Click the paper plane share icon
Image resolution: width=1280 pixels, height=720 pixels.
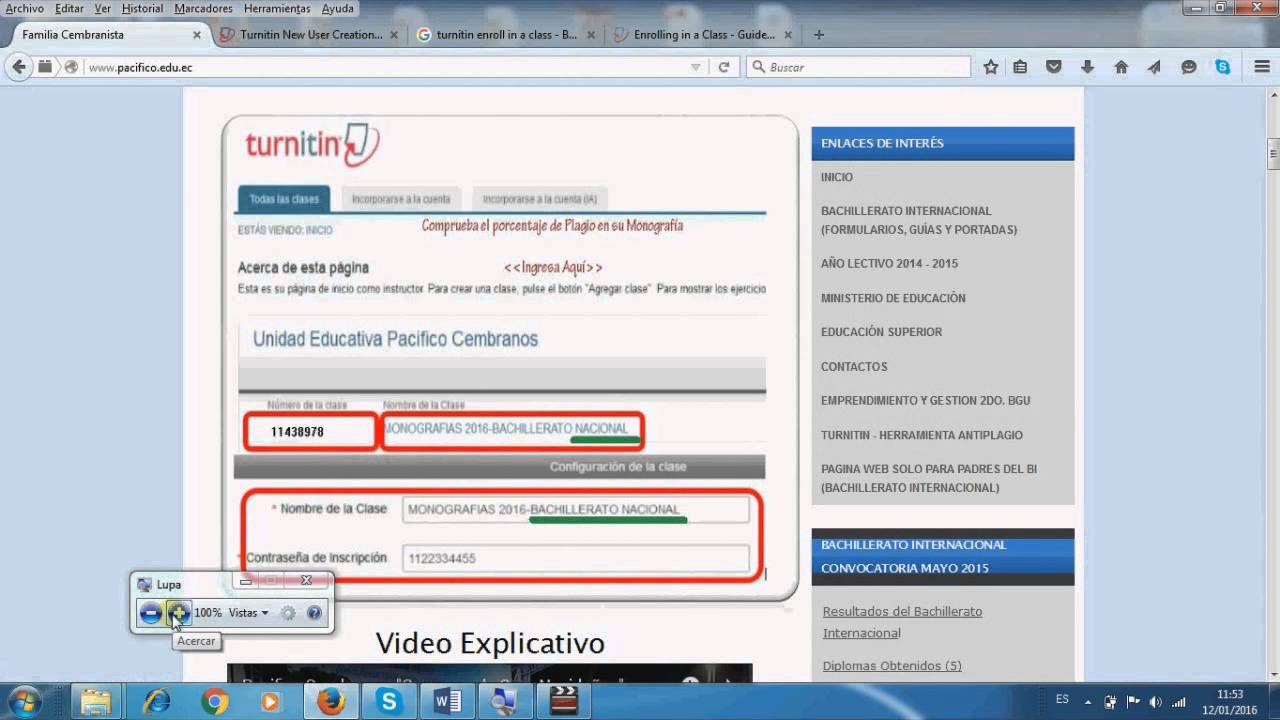tap(1154, 67)
